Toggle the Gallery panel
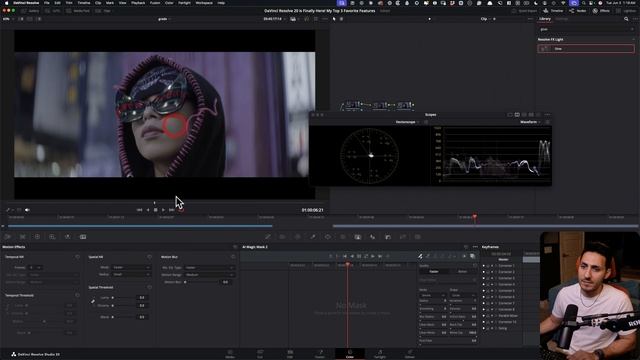 (30, 11)
